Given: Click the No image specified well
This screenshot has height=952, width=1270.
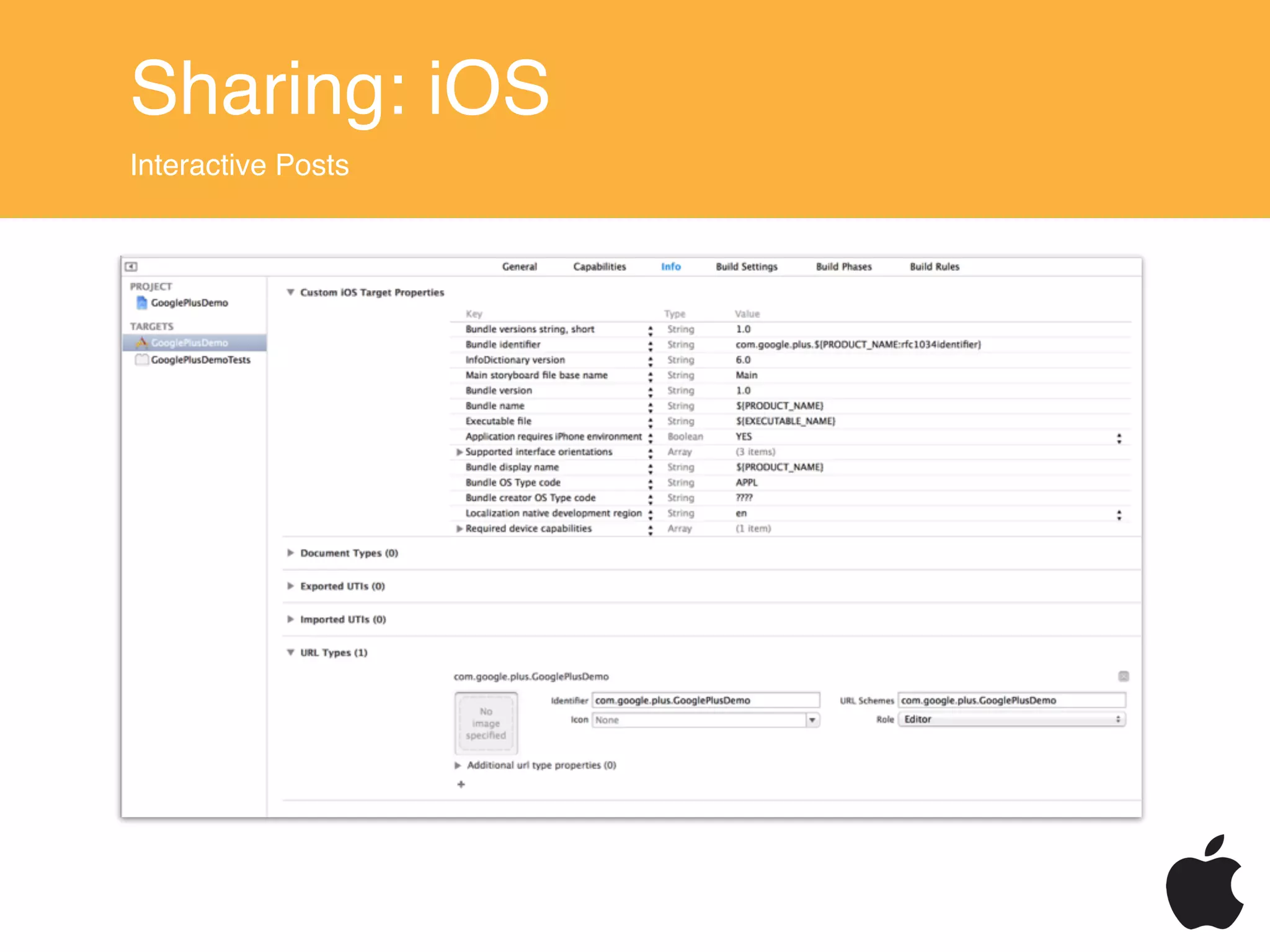Looking at the screenshot, I should [486, 723].
